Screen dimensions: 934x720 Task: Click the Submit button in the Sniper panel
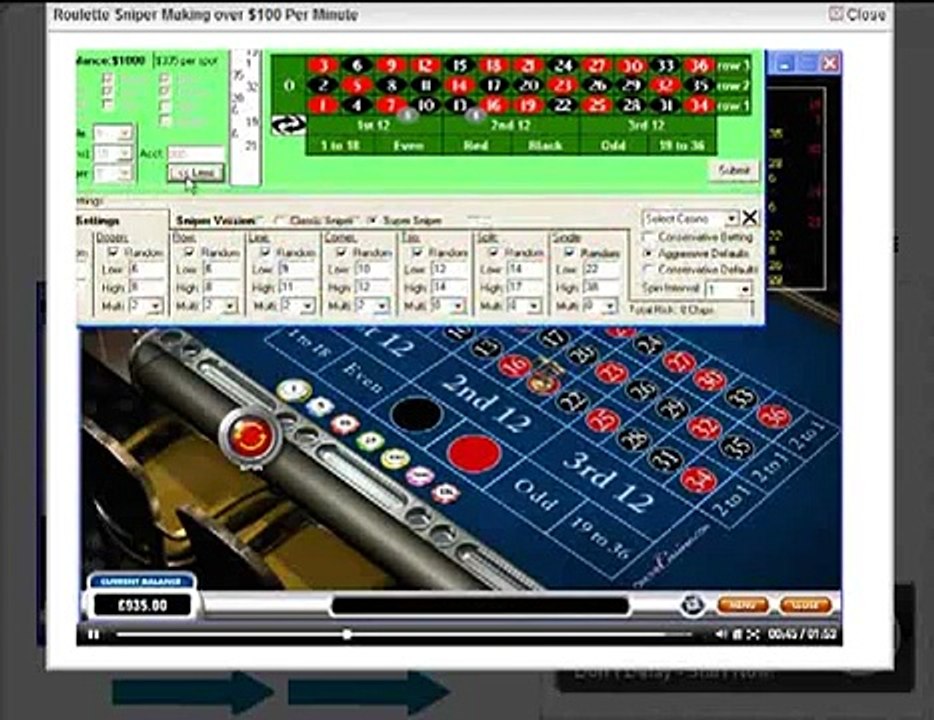point(734,170)
